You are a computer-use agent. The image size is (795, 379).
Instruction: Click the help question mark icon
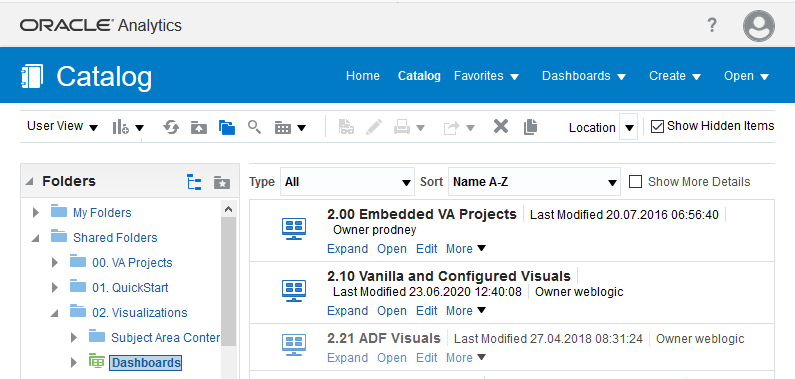(x=712, y=24)
